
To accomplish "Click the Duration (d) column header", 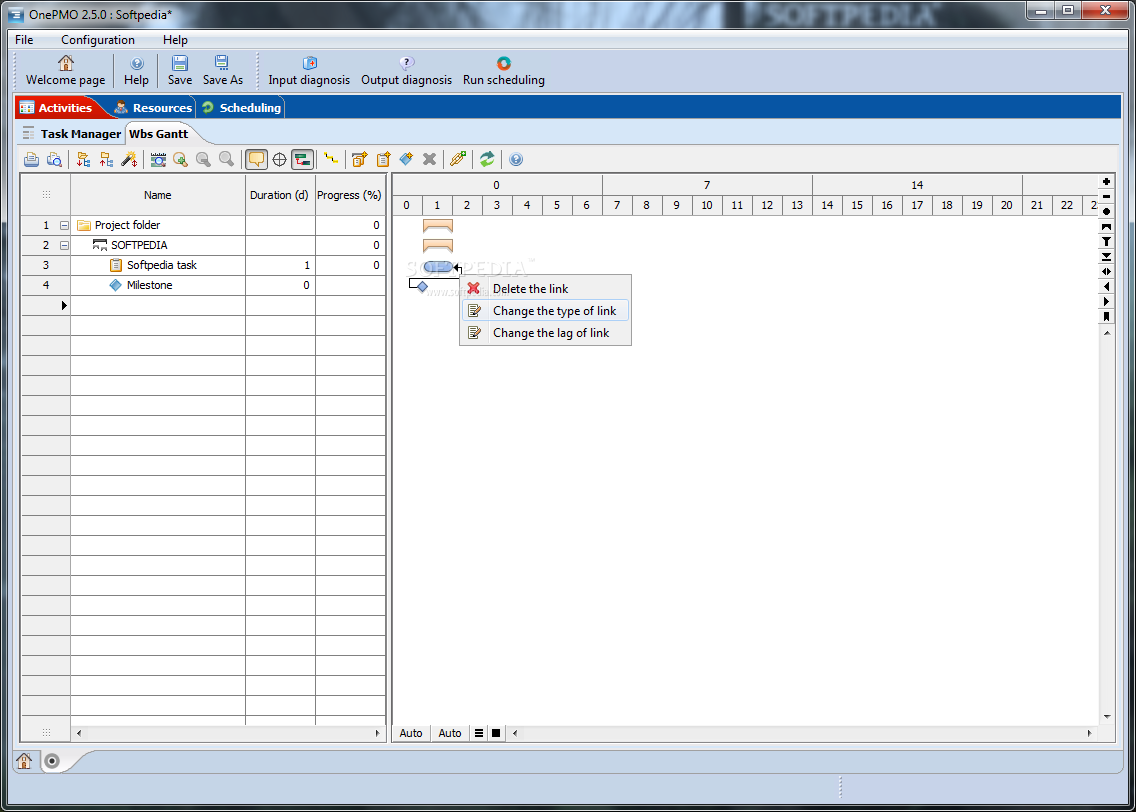I will pos(280,195).
